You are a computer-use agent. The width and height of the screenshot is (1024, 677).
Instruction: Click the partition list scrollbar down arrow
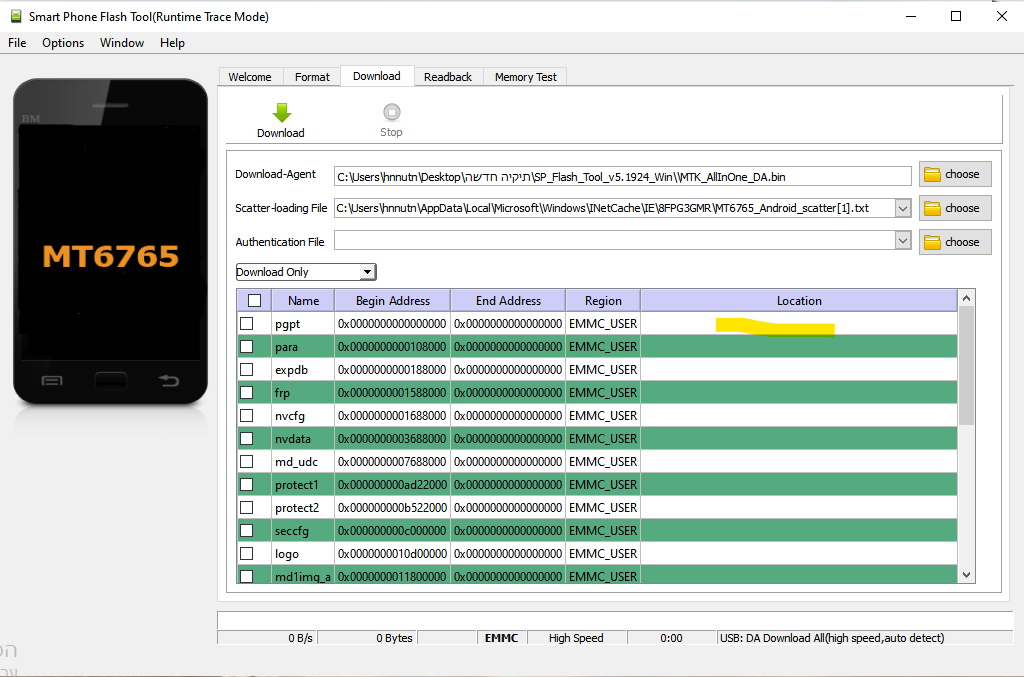tap(966, 575)
